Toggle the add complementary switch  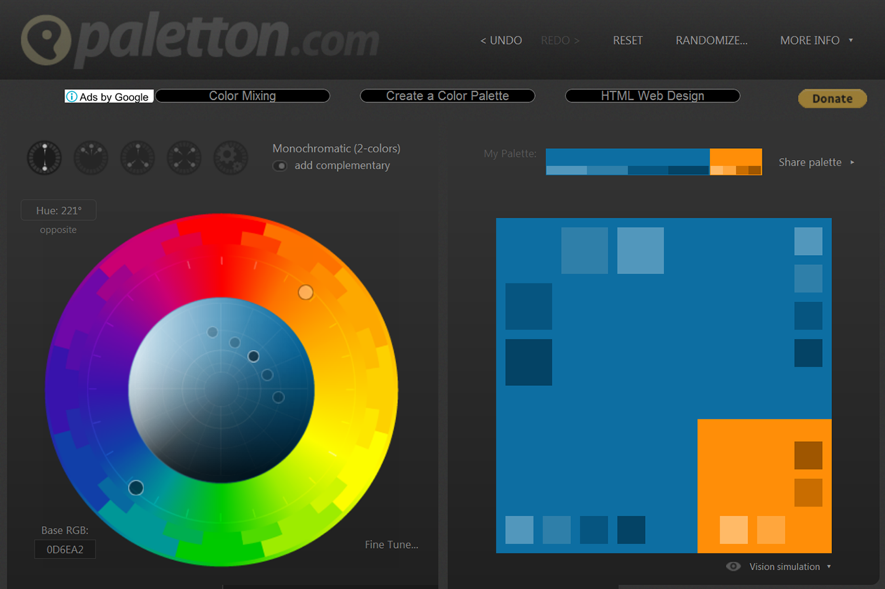pos(280,166)
